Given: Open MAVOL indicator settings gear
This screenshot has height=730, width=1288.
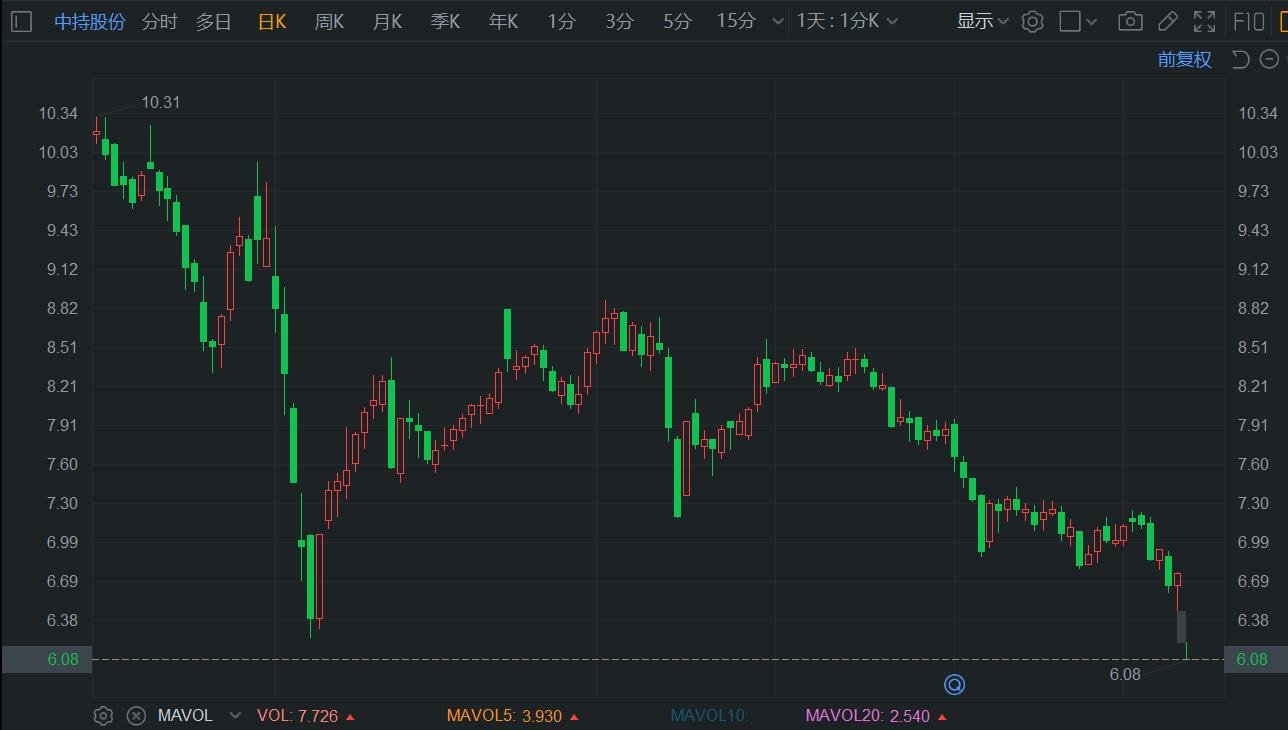Looking at the screenshot, I should (x=103, y=715).
